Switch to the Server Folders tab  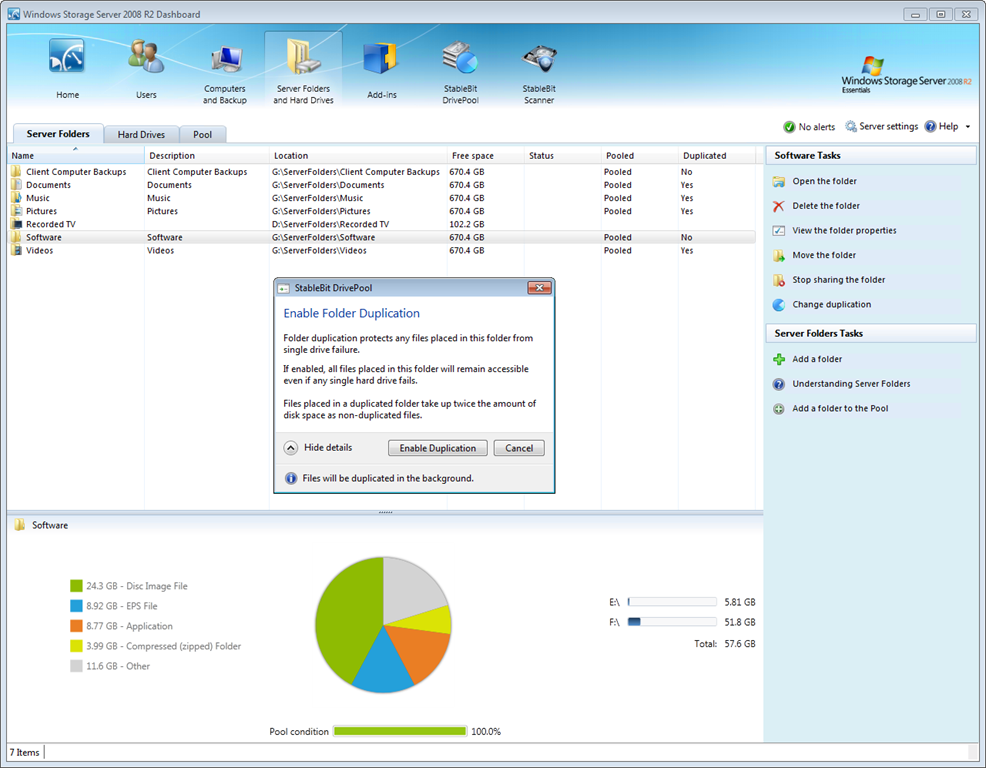(58, 133)
